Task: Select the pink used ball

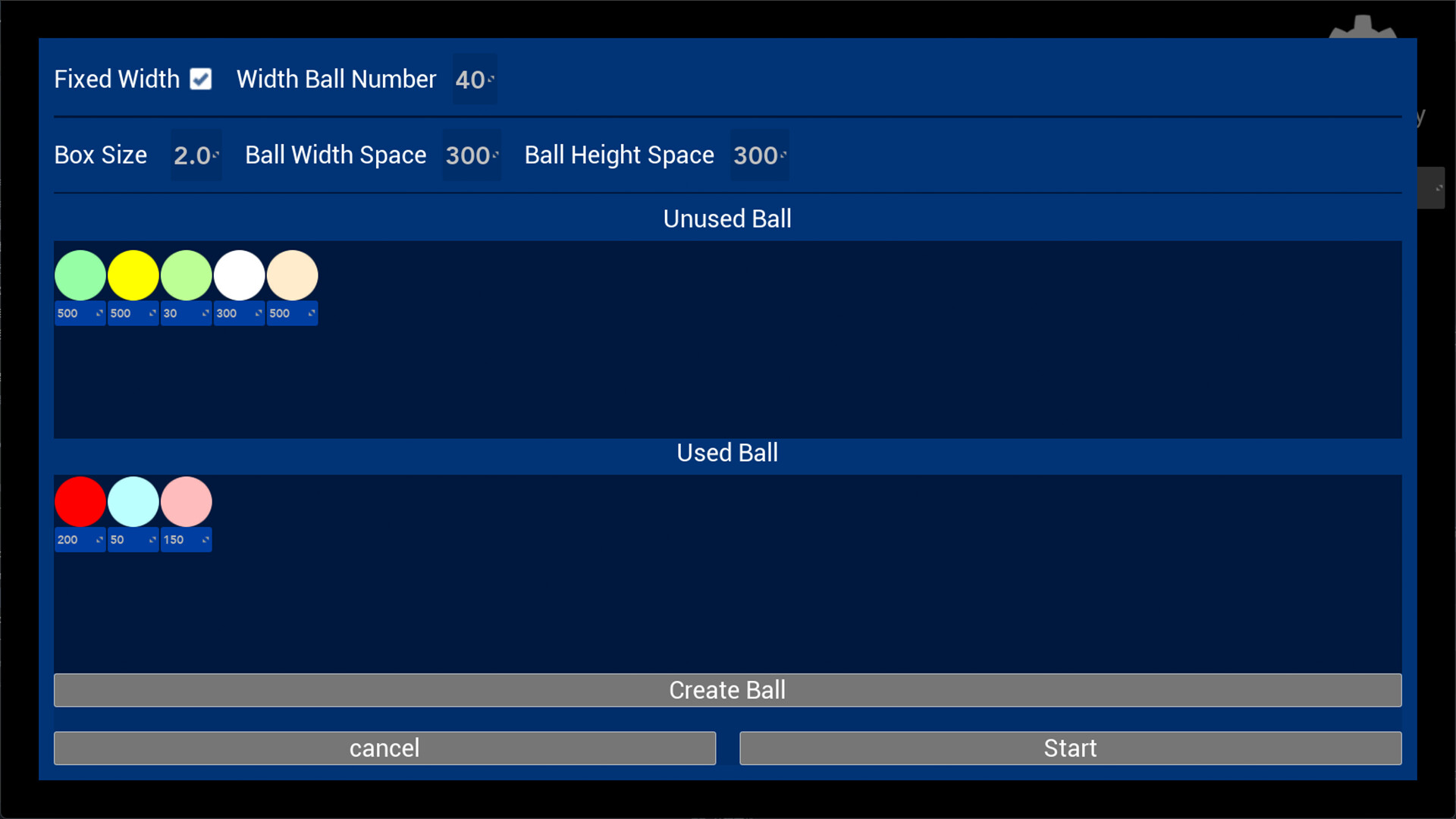Action: point(187,502)
